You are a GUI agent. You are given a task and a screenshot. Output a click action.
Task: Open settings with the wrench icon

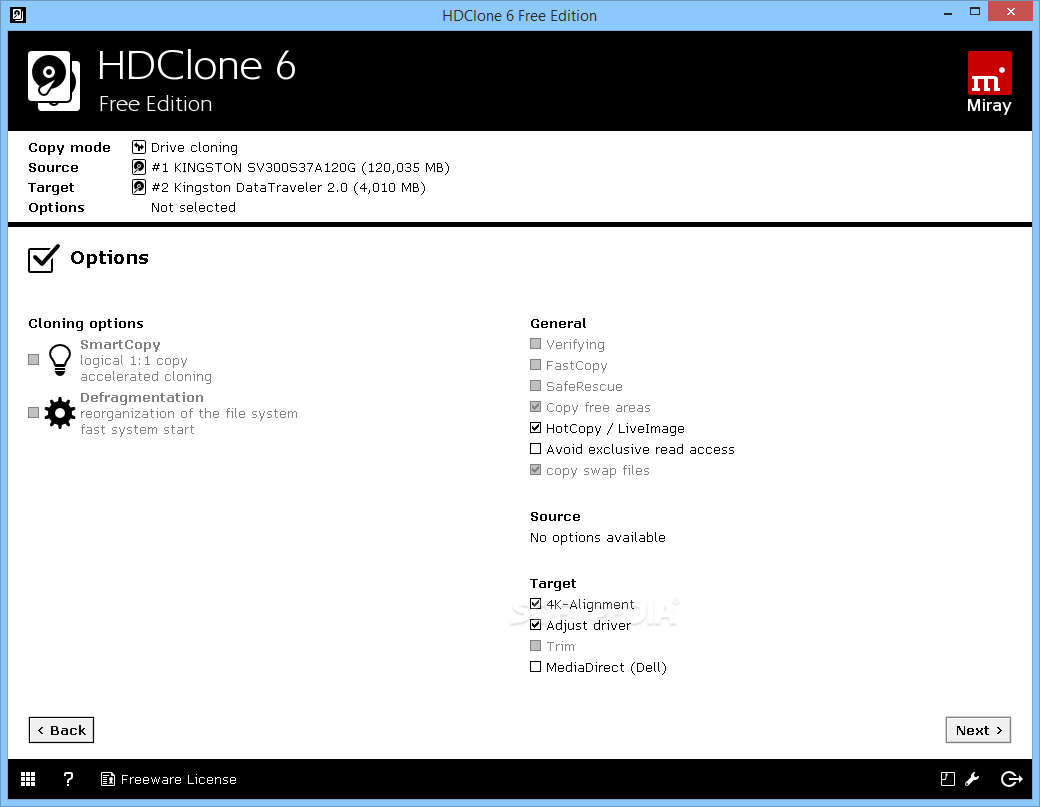(x=972, y=779)
